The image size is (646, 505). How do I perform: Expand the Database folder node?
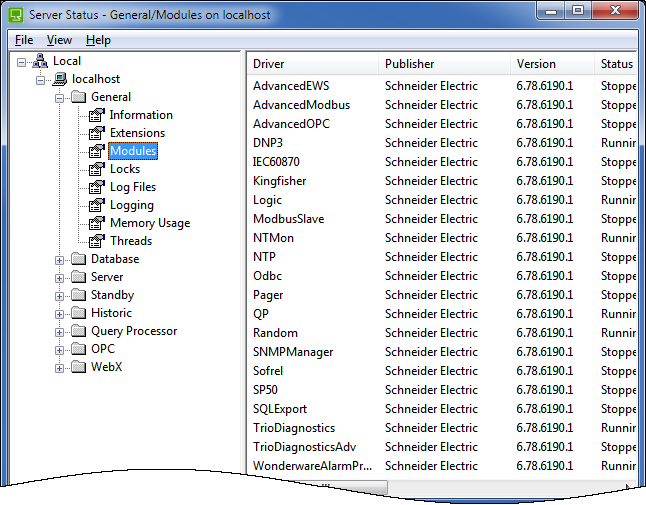pos(60,260)
